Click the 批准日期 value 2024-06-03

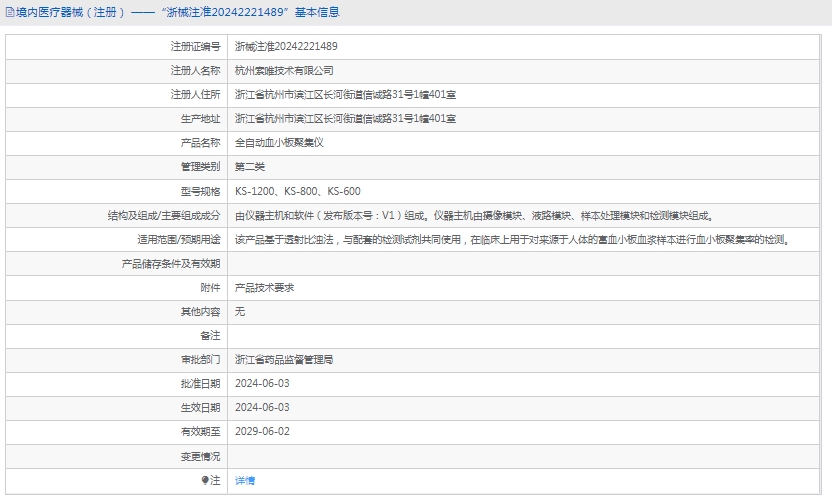[262, 383]
